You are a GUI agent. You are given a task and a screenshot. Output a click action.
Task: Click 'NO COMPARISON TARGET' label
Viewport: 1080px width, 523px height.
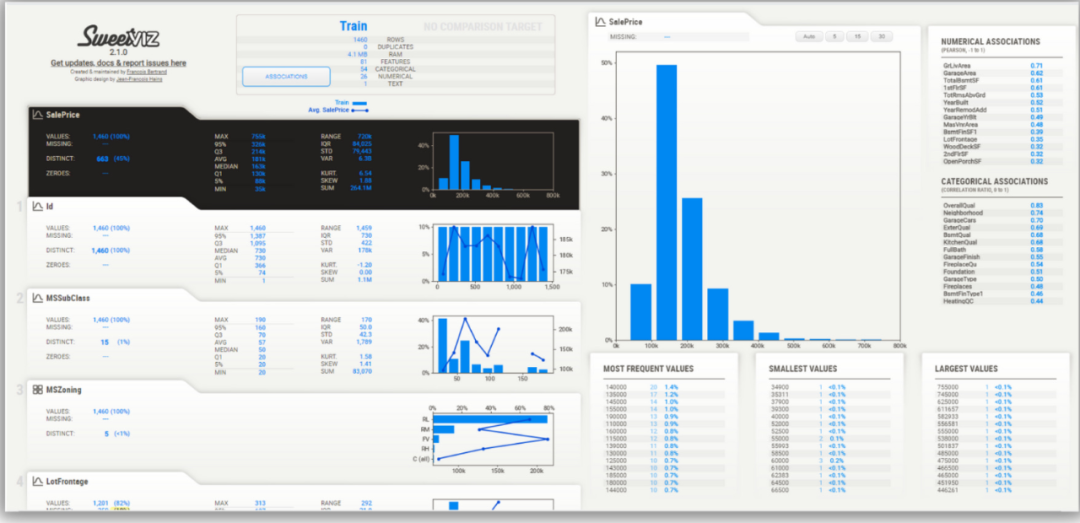(x=482, y=27)
